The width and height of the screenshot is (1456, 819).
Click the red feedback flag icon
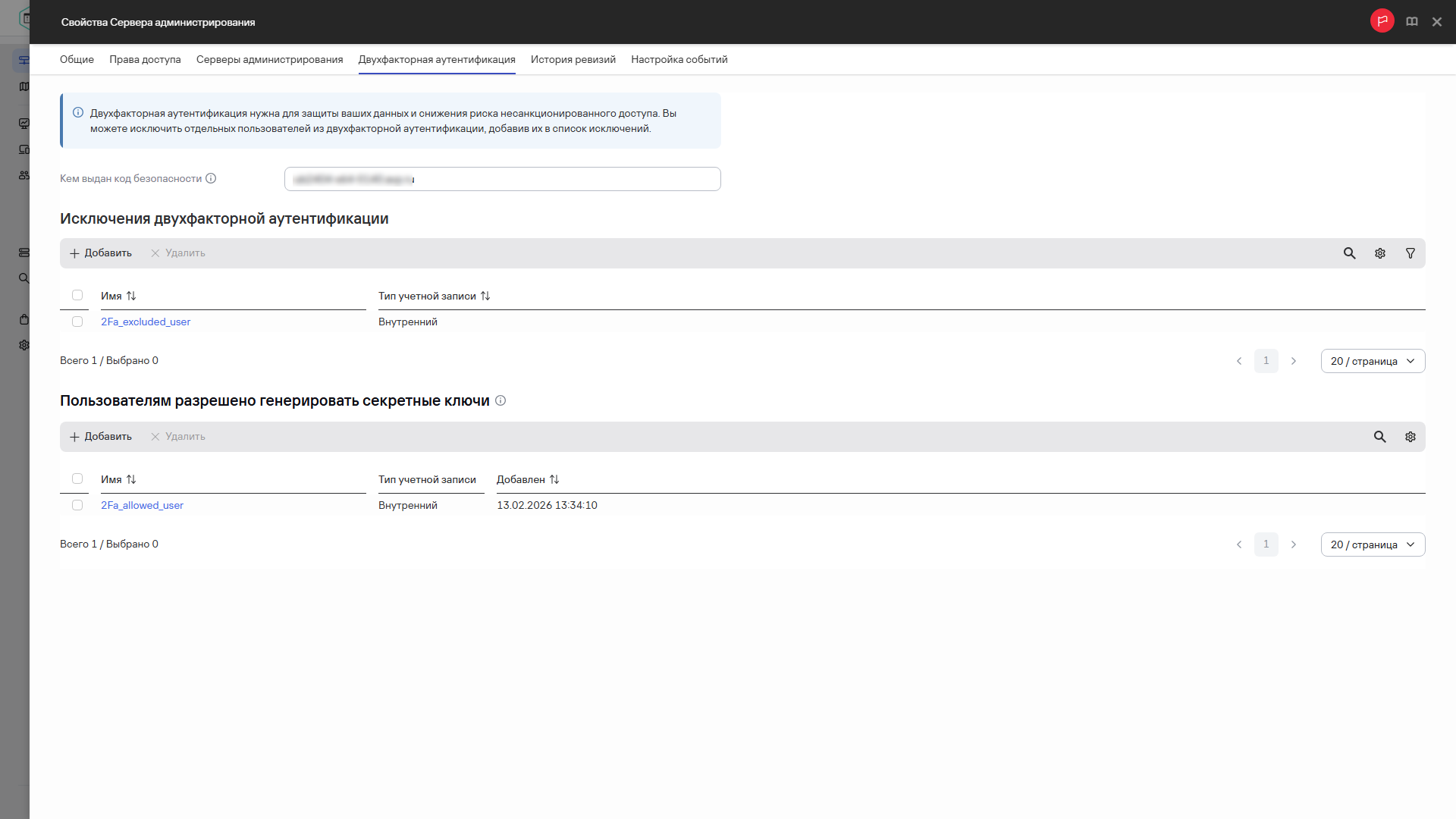[1382, 21]
